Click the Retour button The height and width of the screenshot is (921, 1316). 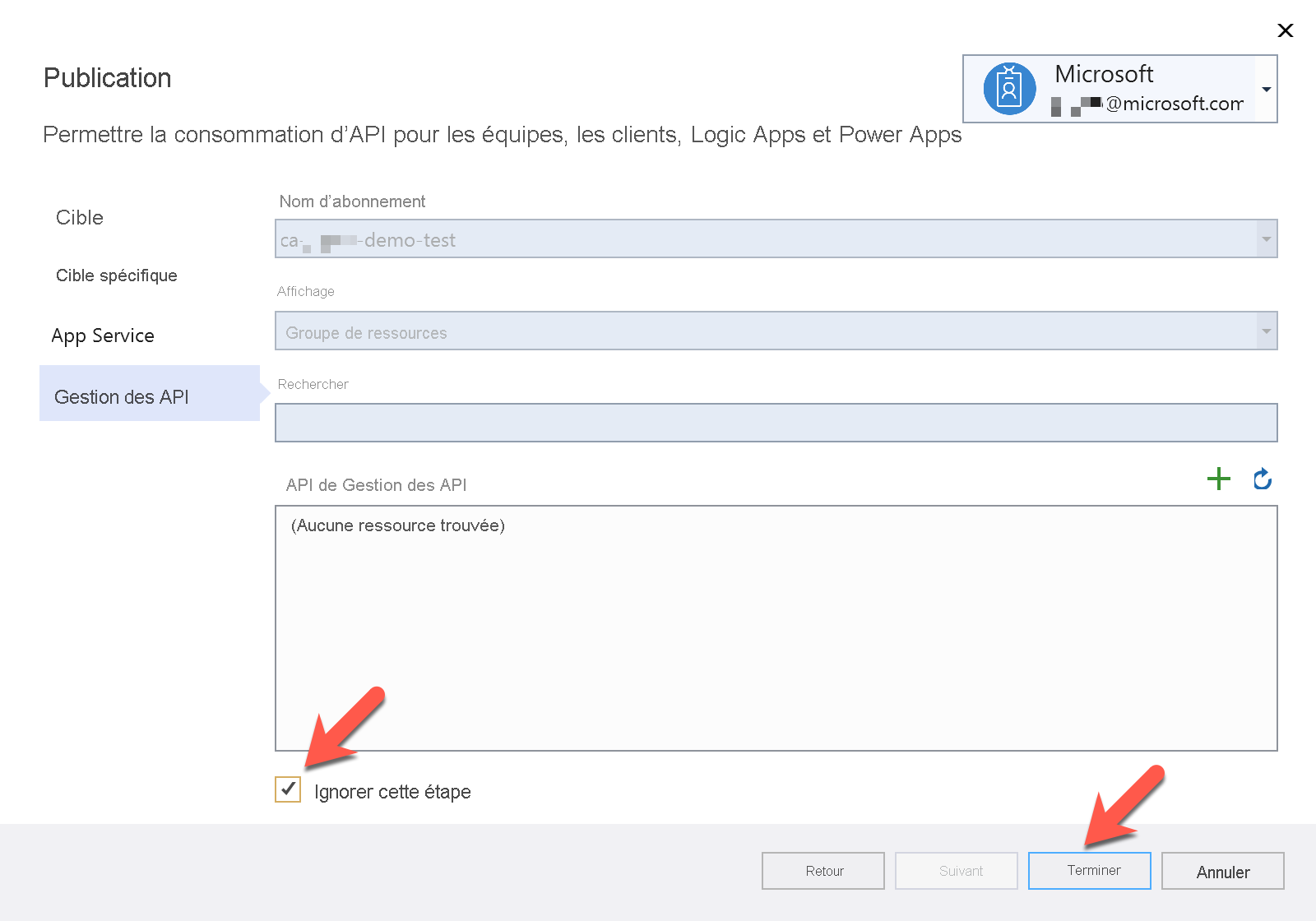click(823, 871)
